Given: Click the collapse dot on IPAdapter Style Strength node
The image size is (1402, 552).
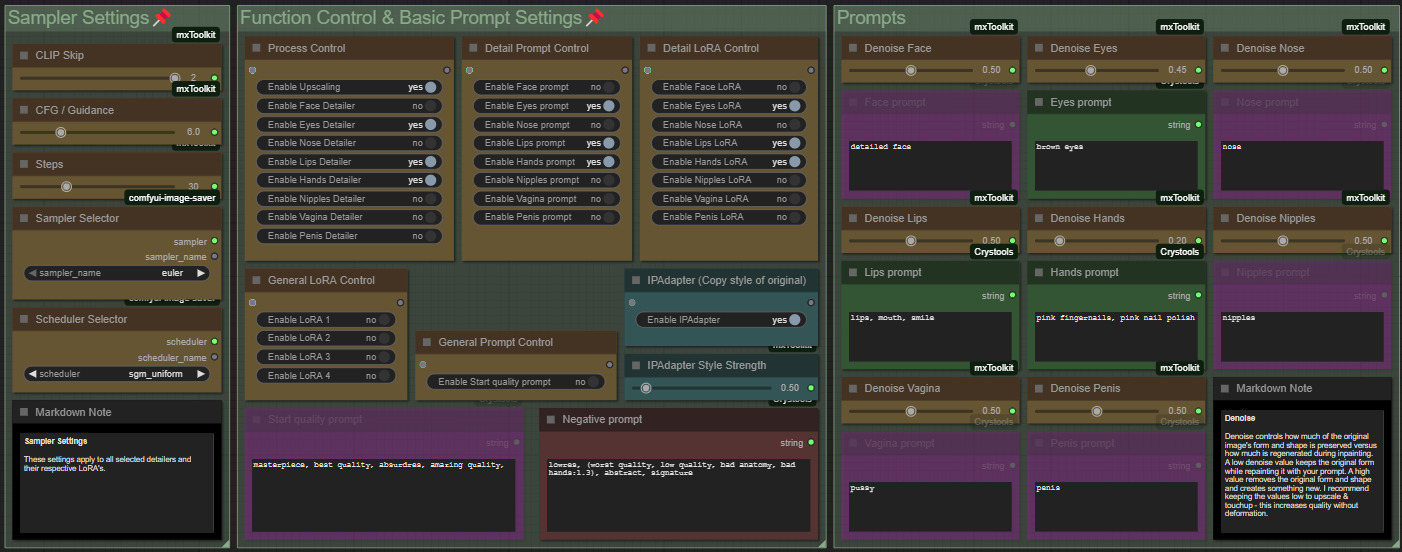Looking at the screenshot, I should click(633, 366).
